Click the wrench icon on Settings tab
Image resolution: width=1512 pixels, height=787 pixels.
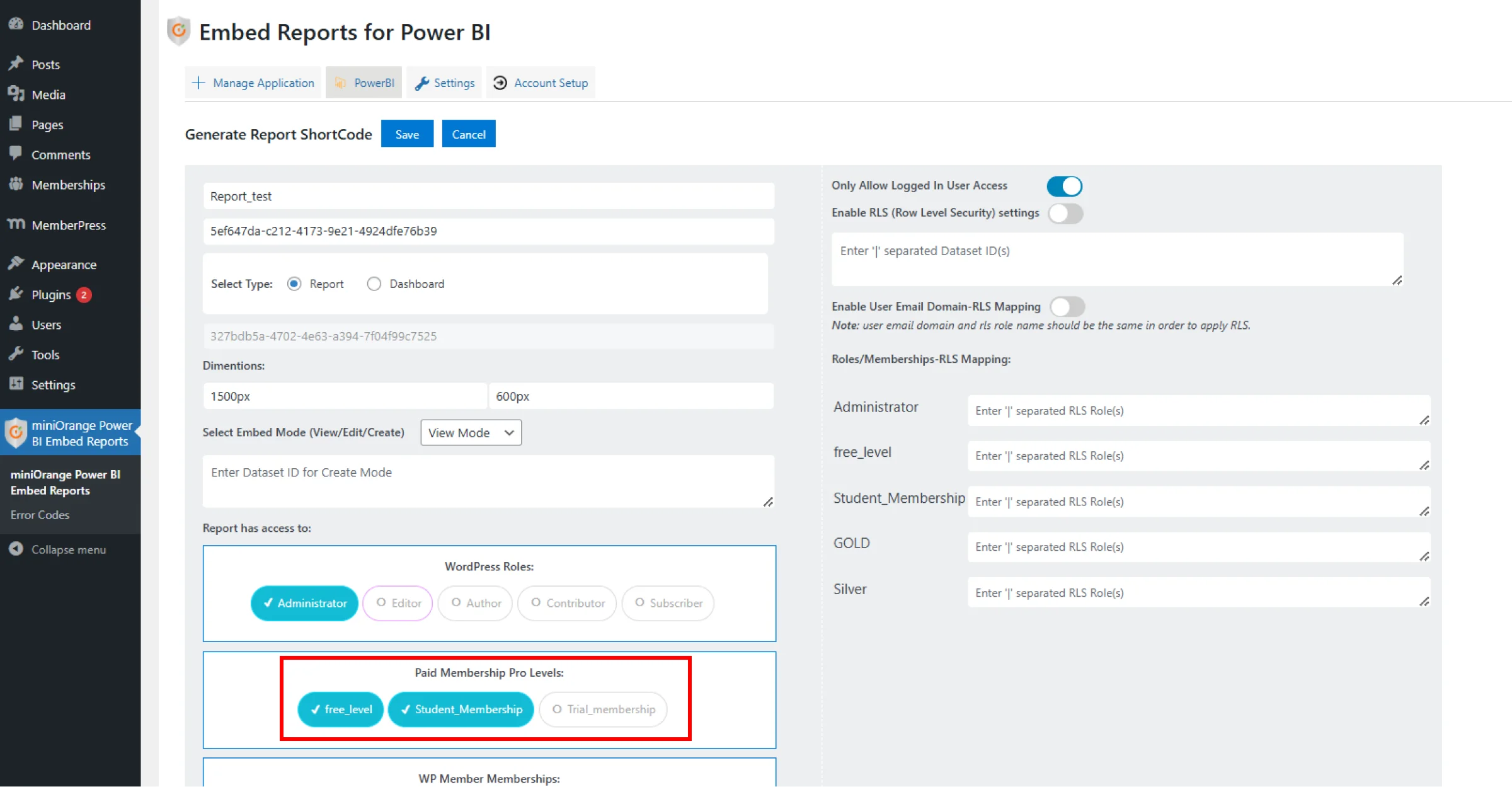click(422, 83)
